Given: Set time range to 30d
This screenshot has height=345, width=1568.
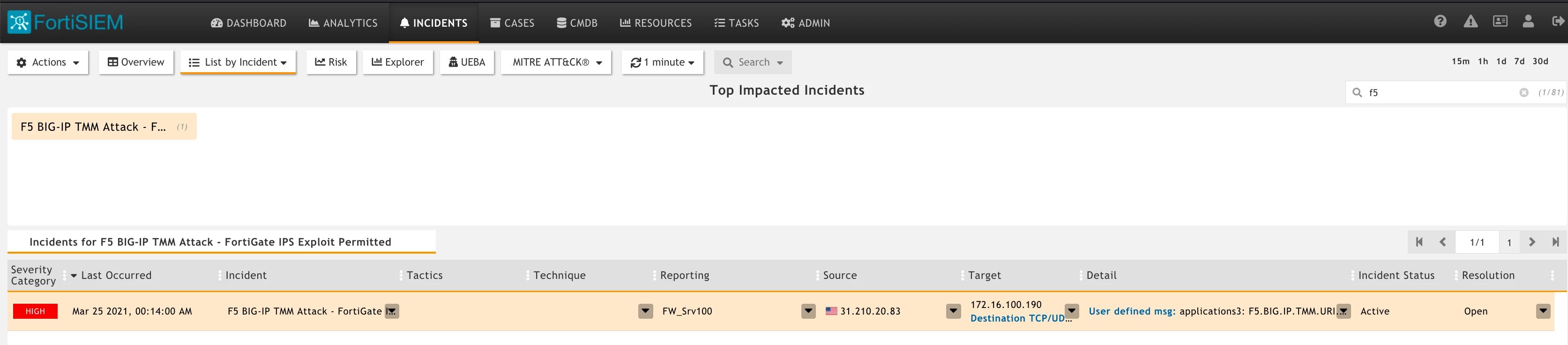Looking at the screenshot, I should pyautogui.click(x=1540, y=61).
